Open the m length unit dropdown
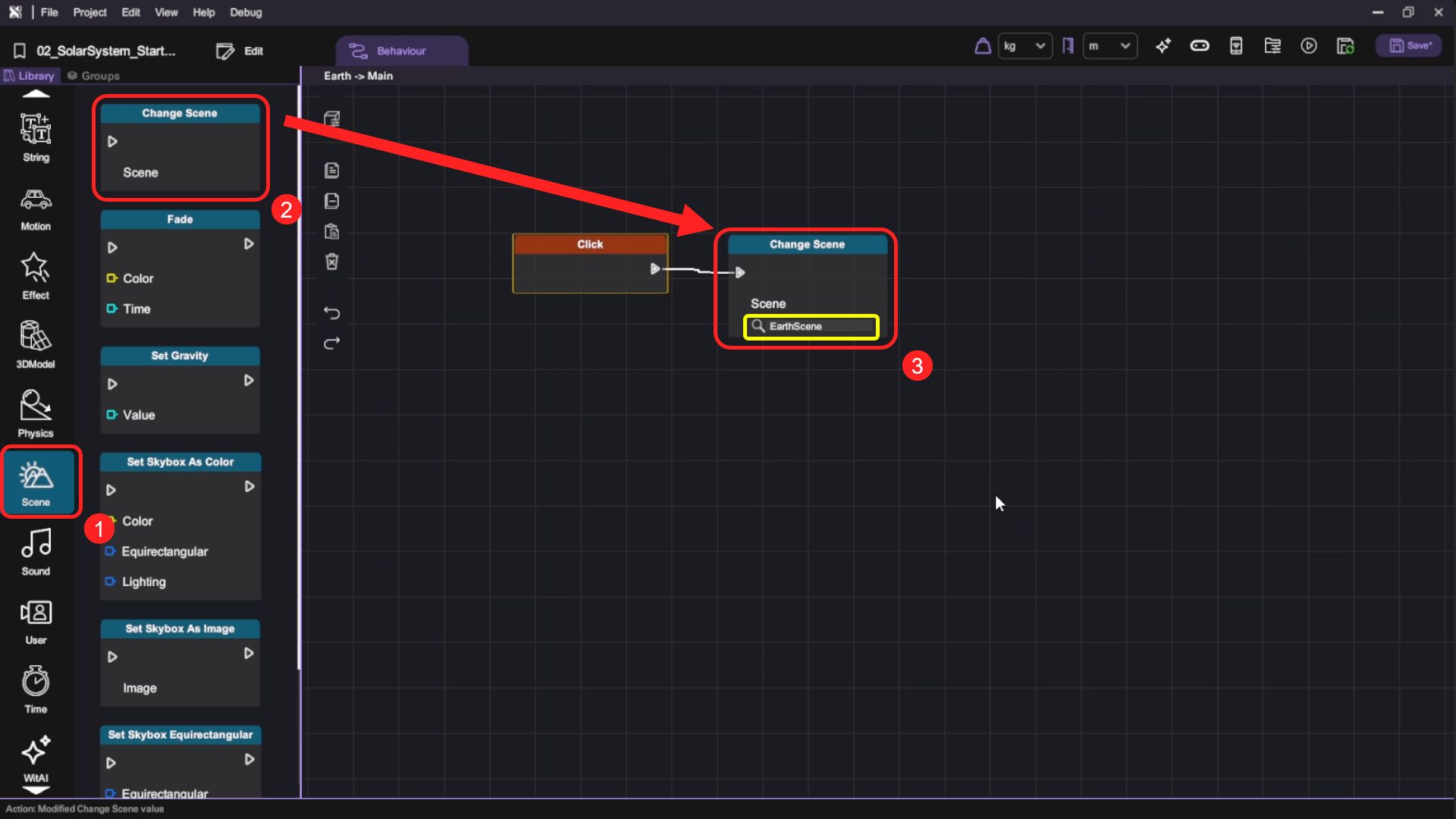 tap(1109, 46)
